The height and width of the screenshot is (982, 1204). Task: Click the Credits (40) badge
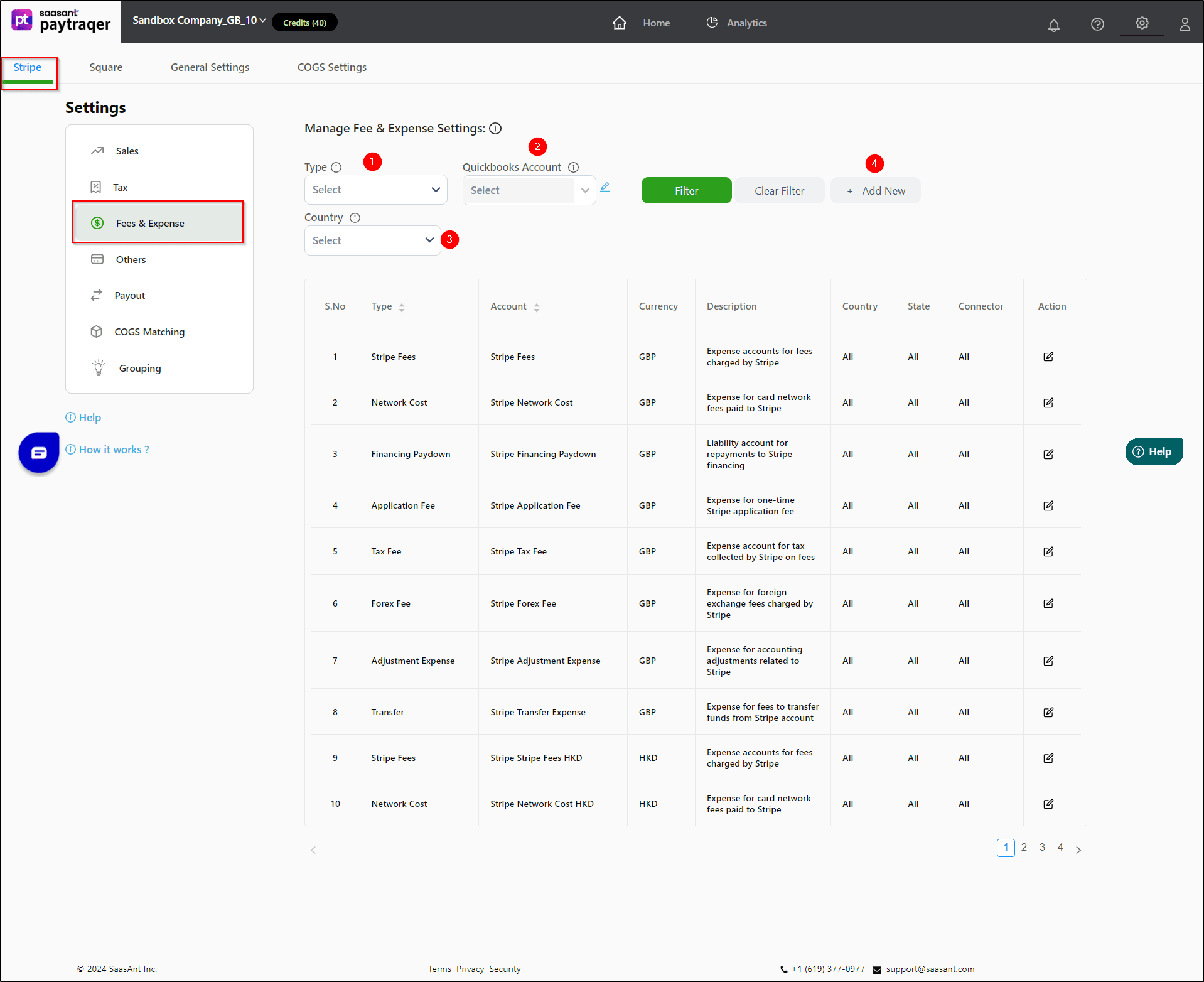(x=304, y=23)
